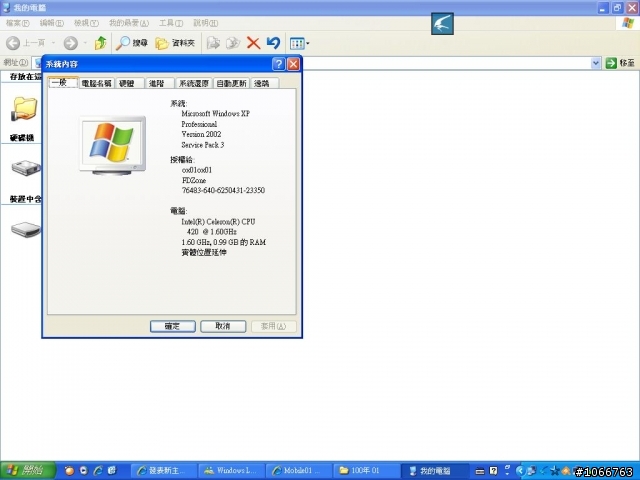The height and width of the screenshot is (480, 640).
Task: Click the Copy To toolbar icon
Action: [233, 43]
